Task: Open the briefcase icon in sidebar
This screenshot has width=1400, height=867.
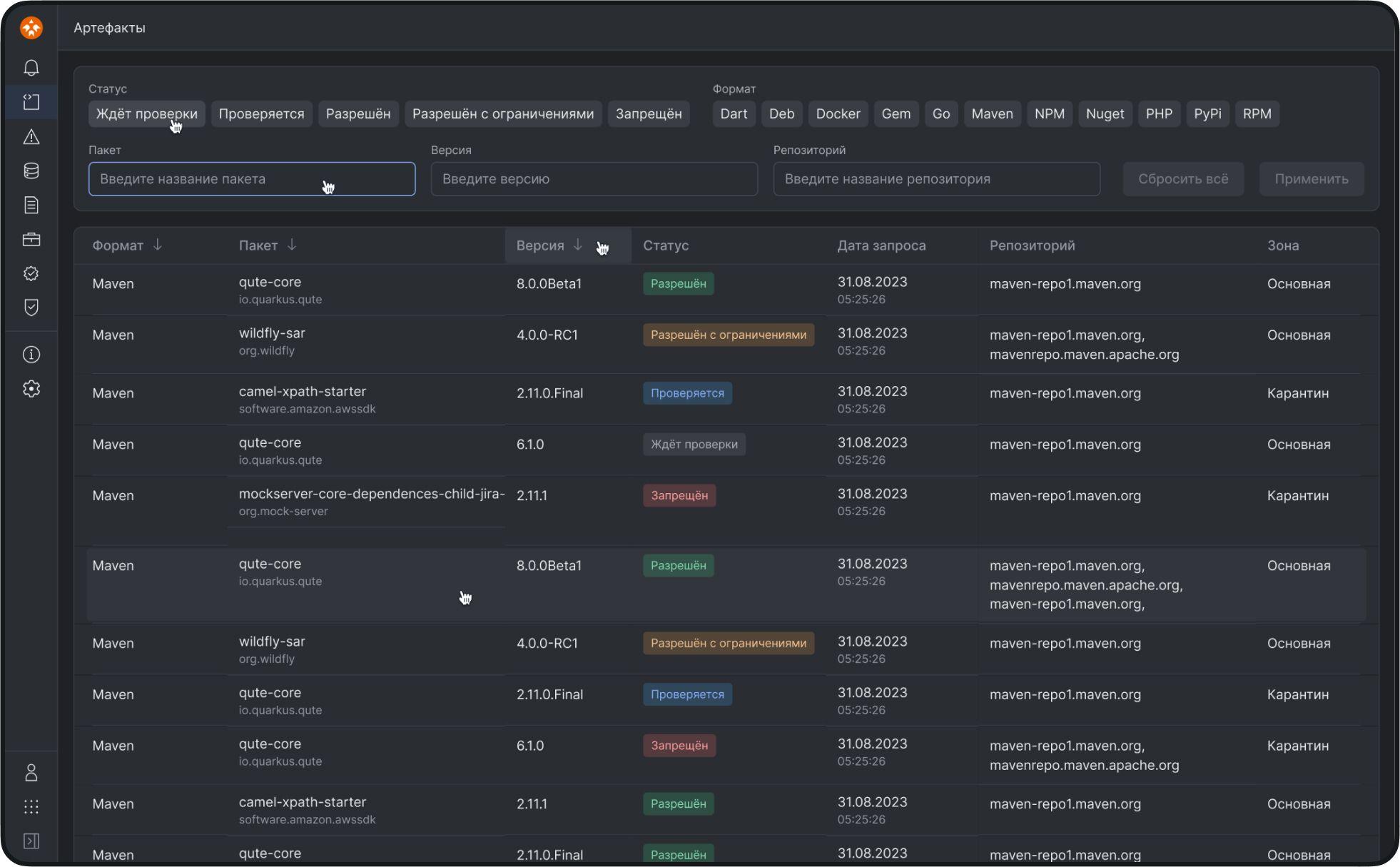Action: (31, 239)
